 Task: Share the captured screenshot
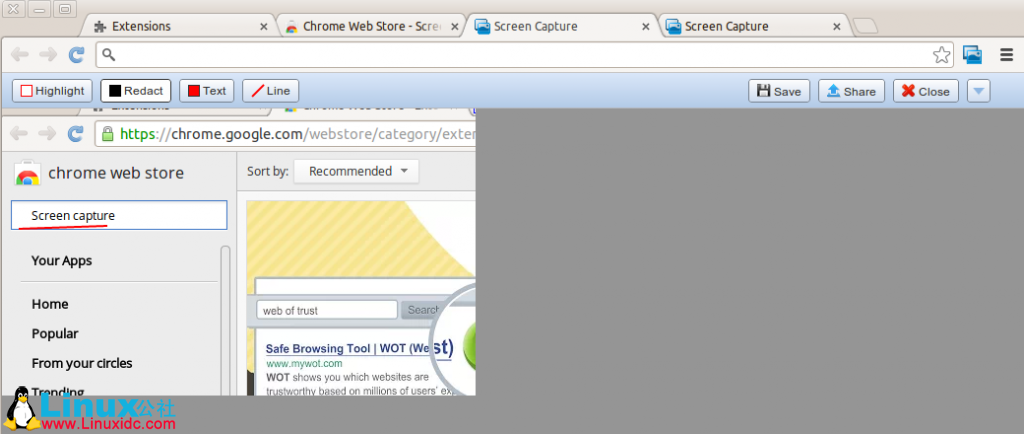(x=852, y=91)
